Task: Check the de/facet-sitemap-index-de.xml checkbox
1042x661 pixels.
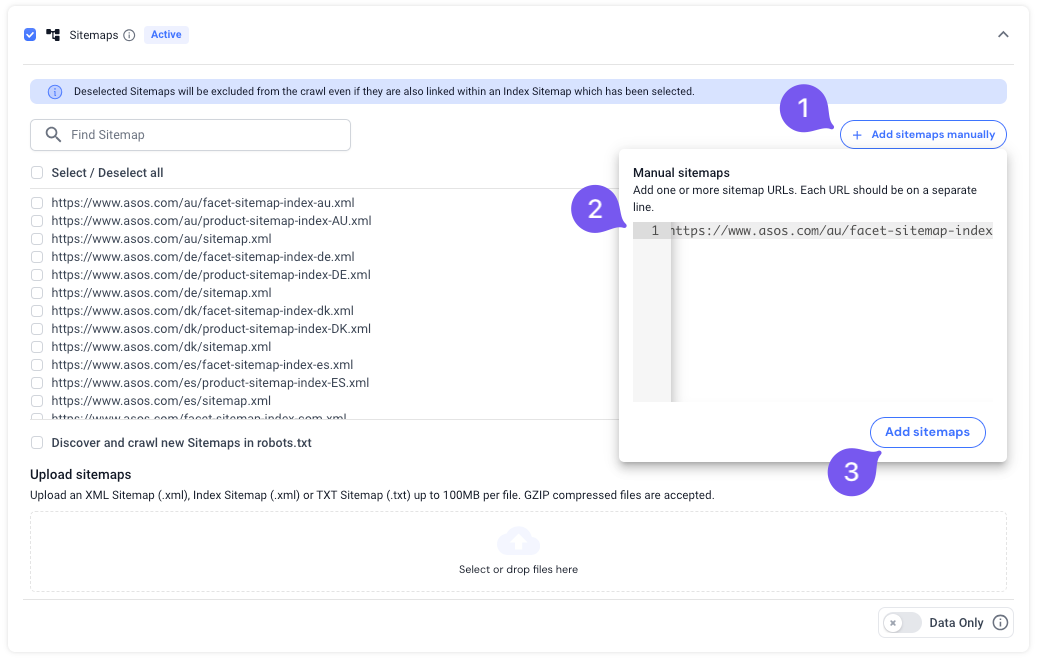Action: (x=37, y=256)
